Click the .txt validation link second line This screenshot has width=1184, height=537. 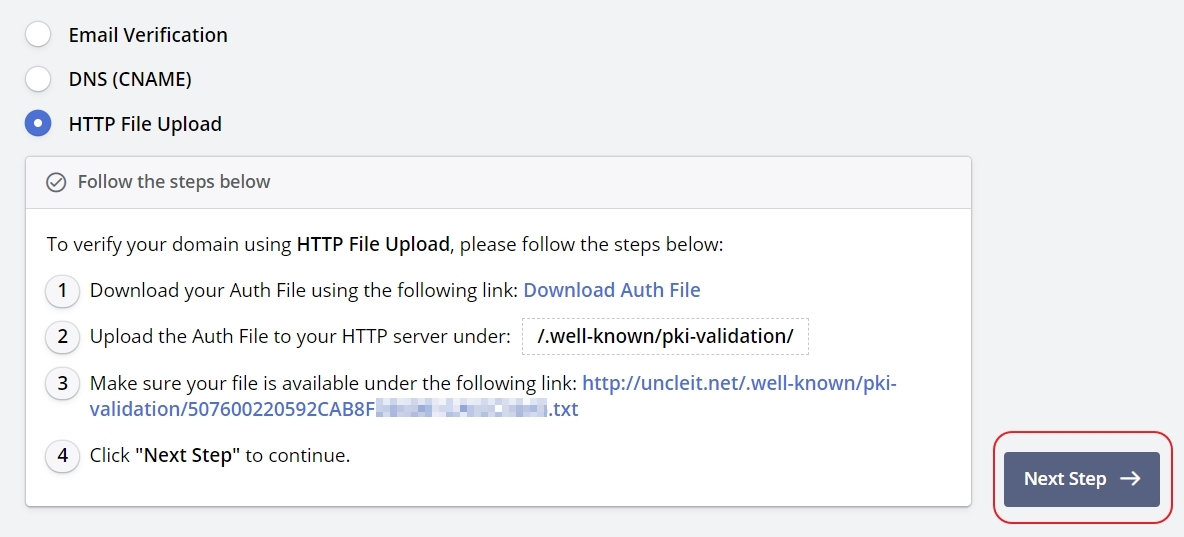tap(333, 409)
